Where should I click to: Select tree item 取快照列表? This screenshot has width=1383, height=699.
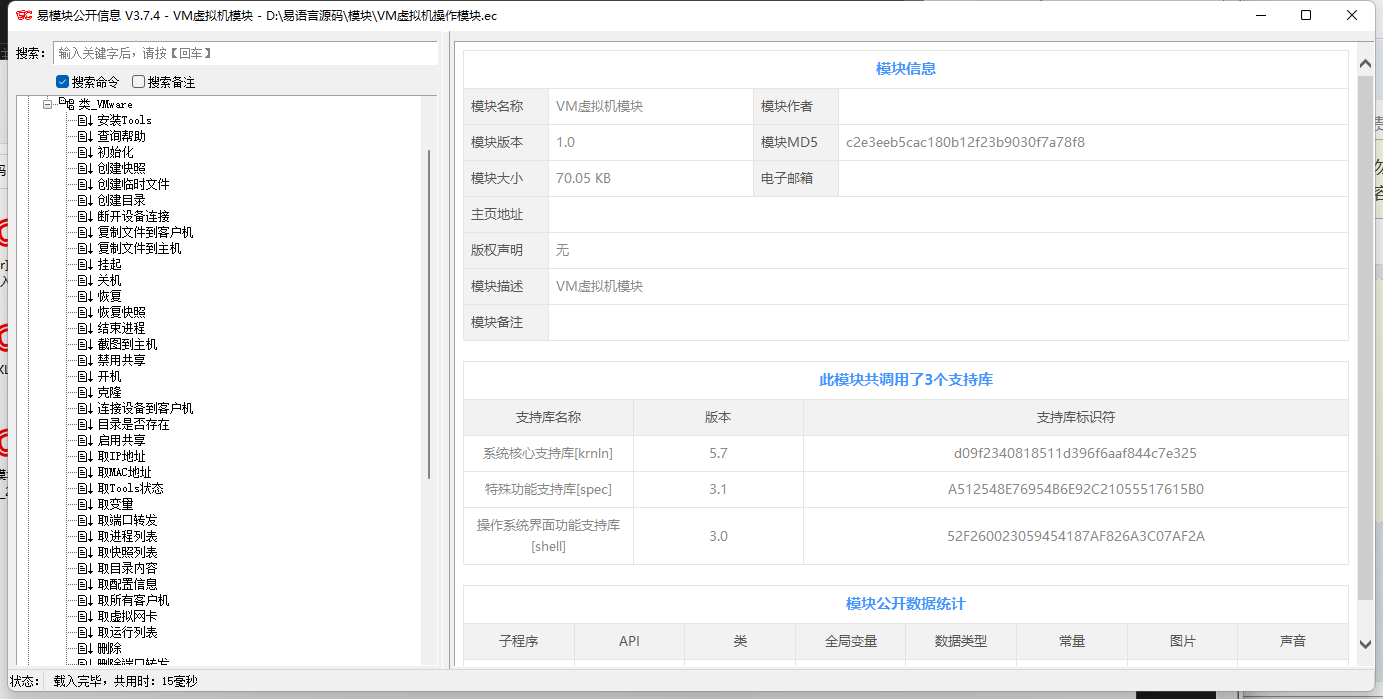(x=127, y=552)
